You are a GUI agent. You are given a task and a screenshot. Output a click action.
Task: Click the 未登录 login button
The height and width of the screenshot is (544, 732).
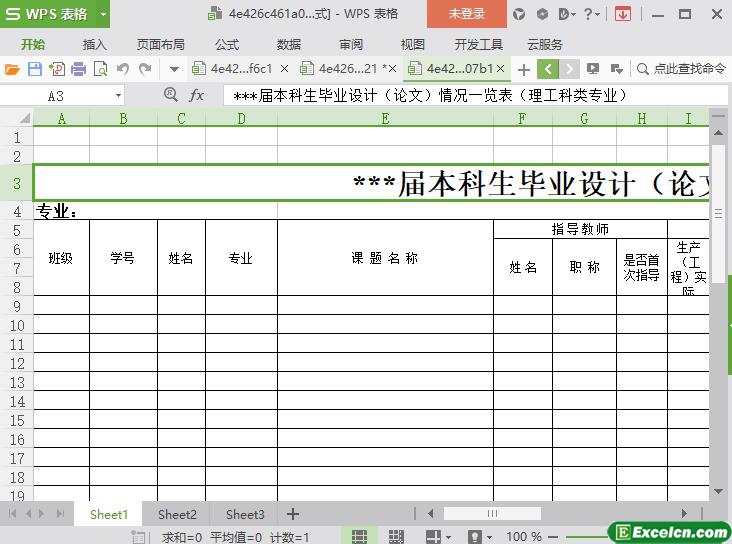click(466, 14)
